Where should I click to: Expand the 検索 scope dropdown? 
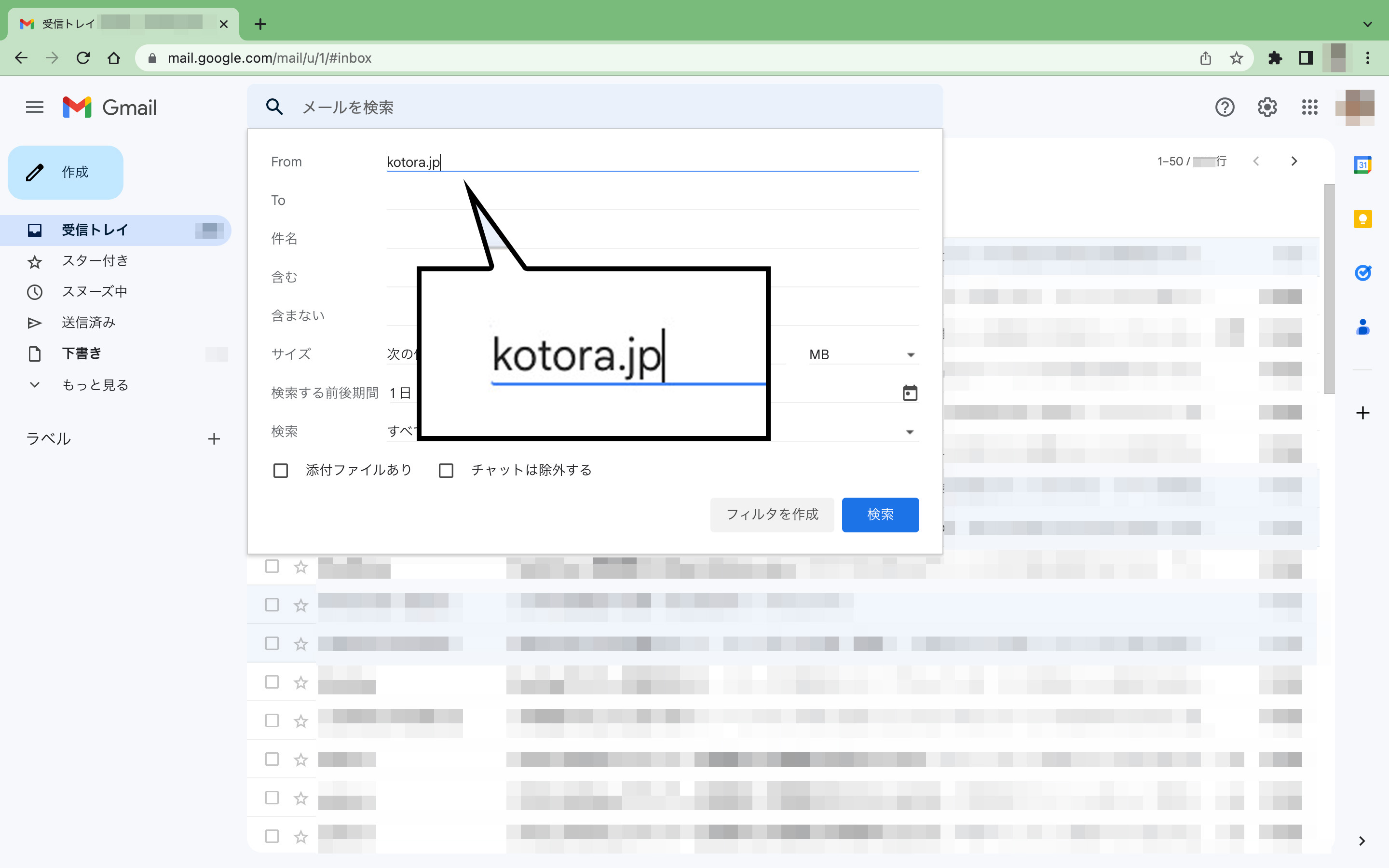(909, 431)
